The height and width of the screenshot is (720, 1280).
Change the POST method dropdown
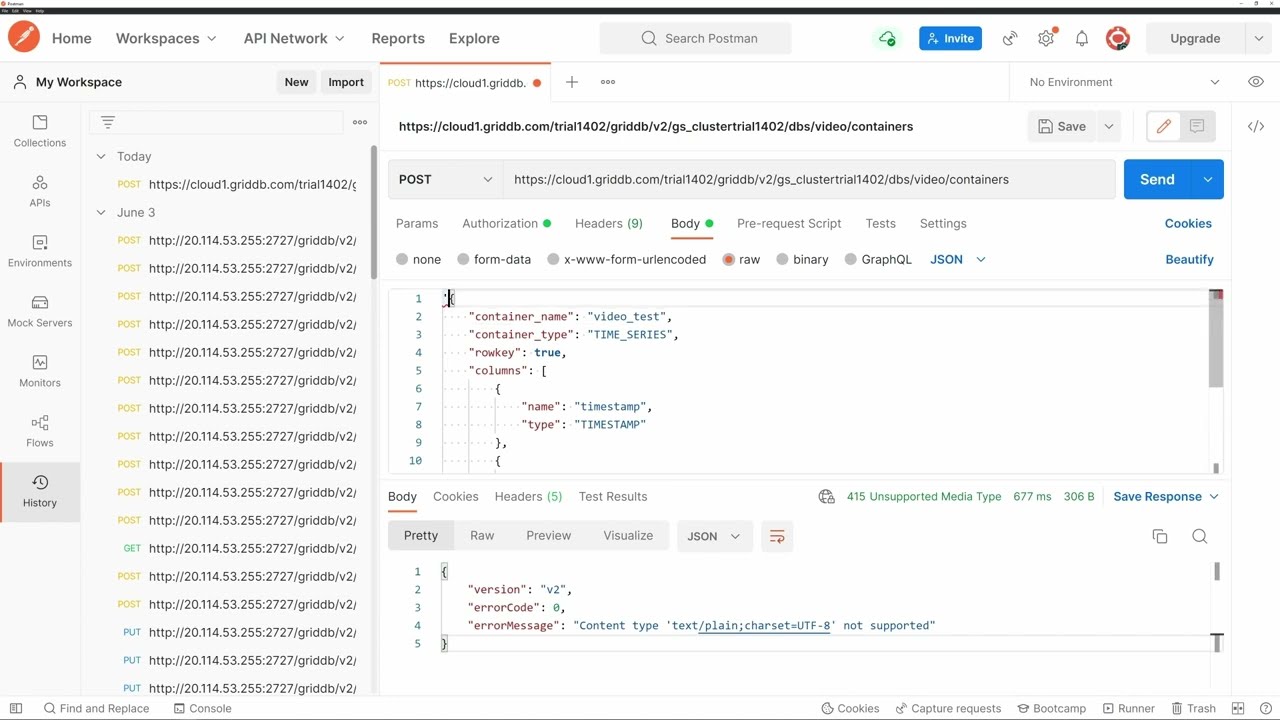445,179
